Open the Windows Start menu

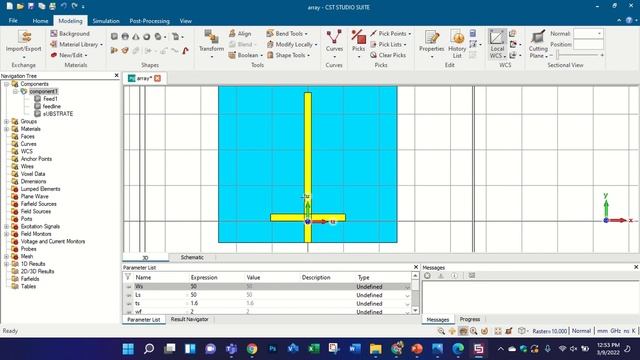pyautogui.click(x=128, y=349)
